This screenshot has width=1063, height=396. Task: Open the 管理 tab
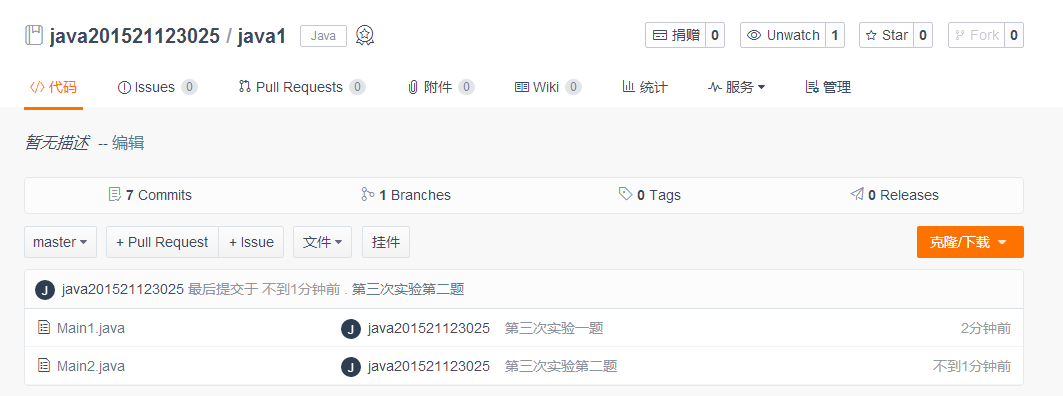click(x=828, y=87)
